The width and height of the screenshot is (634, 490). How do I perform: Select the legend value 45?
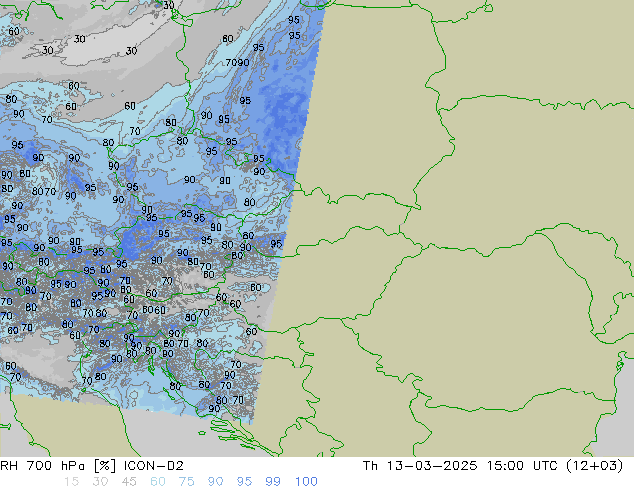point(129,482)
